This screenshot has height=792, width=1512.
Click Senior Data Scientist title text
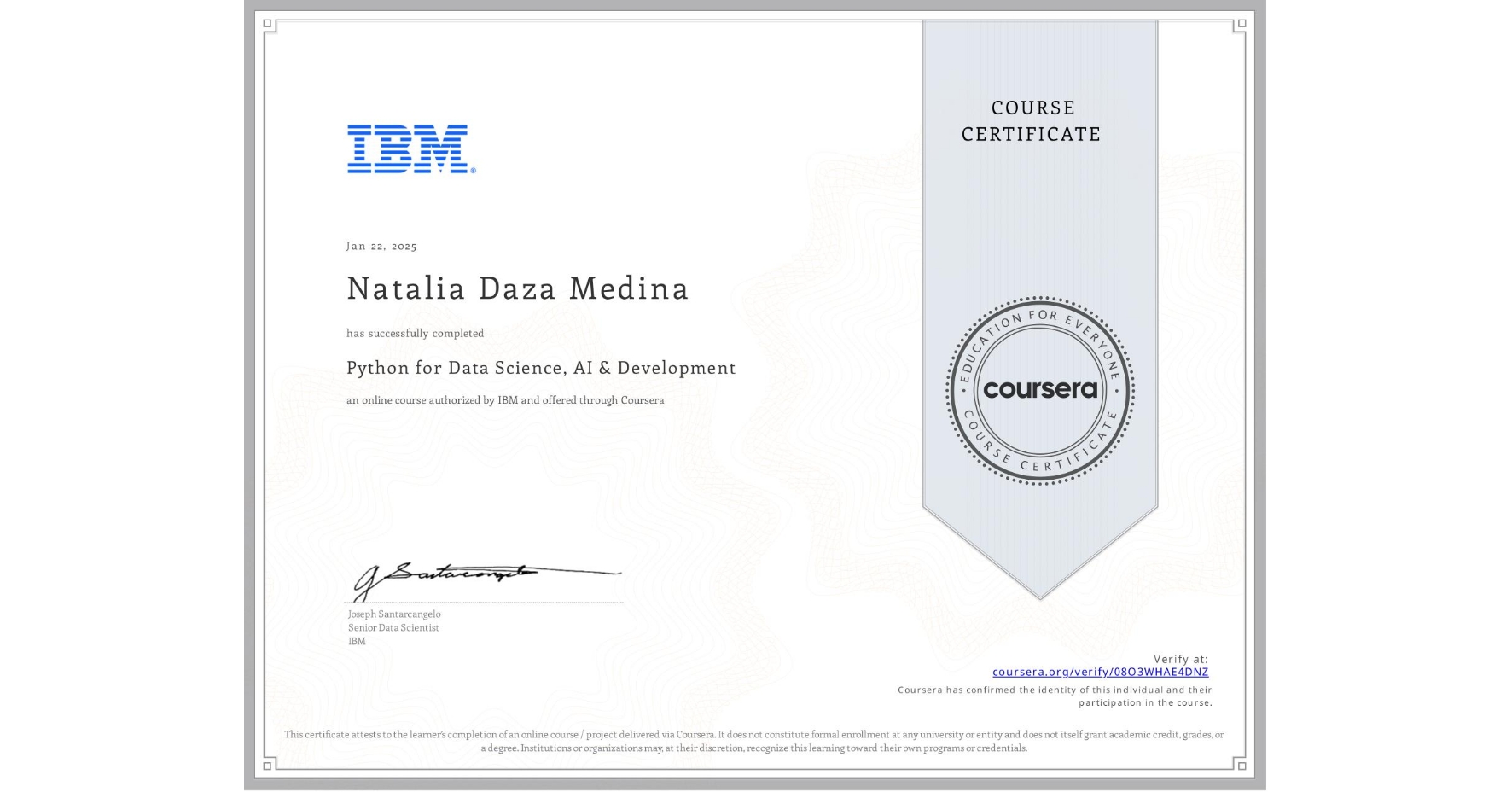pos(393,627)
